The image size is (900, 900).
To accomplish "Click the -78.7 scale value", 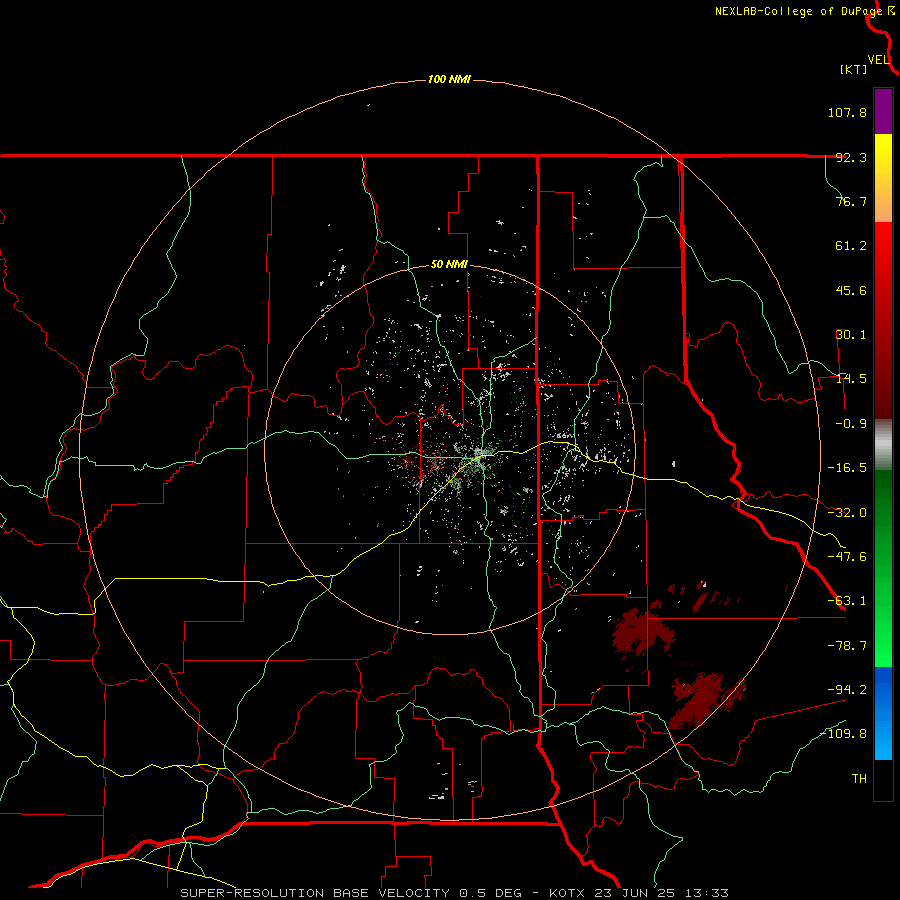I will click(x=847, y=646).
